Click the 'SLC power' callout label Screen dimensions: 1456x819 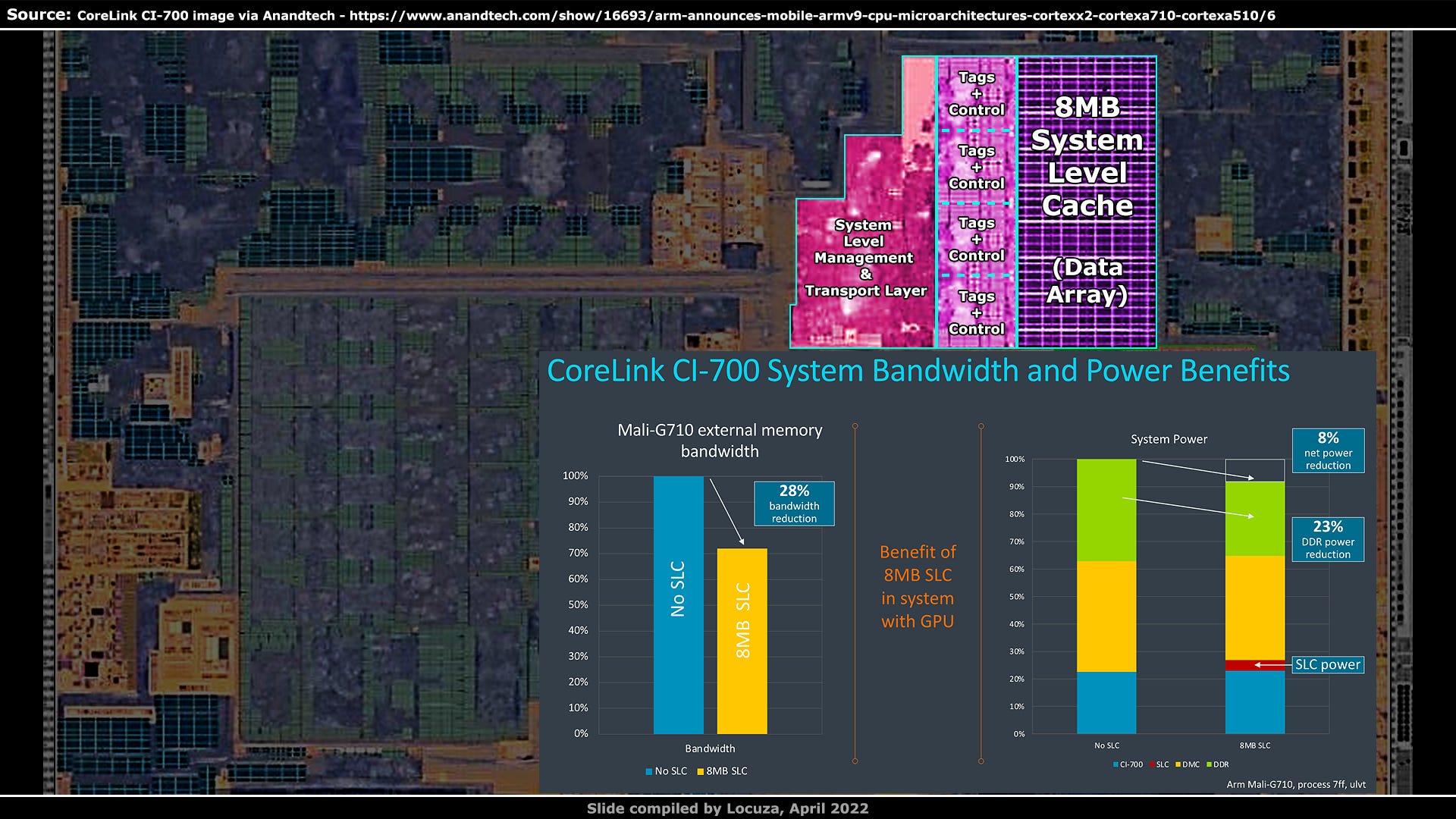[1328, 664]
